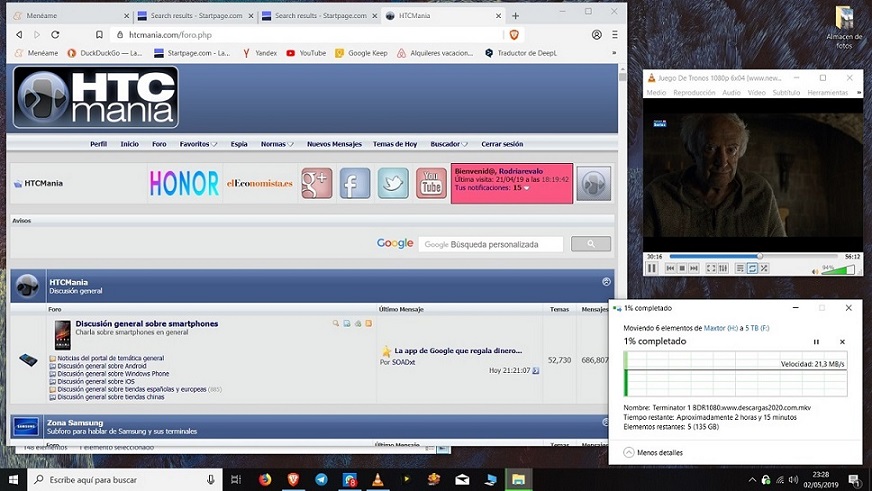Screen dimensions: 872x491
Task: Click Maxtor (H:) source link
Action: [721, 328]
